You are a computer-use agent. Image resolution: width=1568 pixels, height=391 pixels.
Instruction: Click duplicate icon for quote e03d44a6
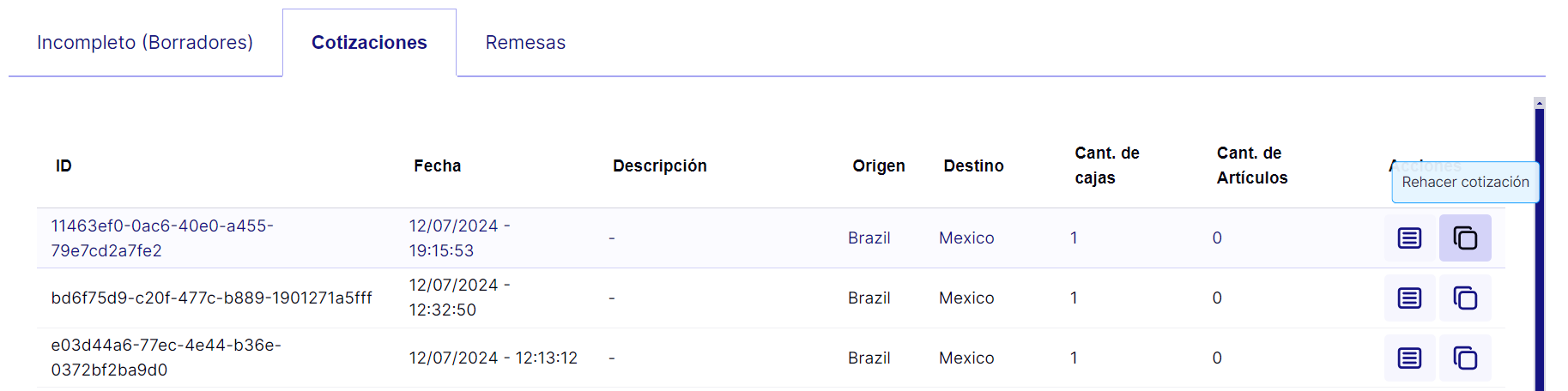point(1465,358)
